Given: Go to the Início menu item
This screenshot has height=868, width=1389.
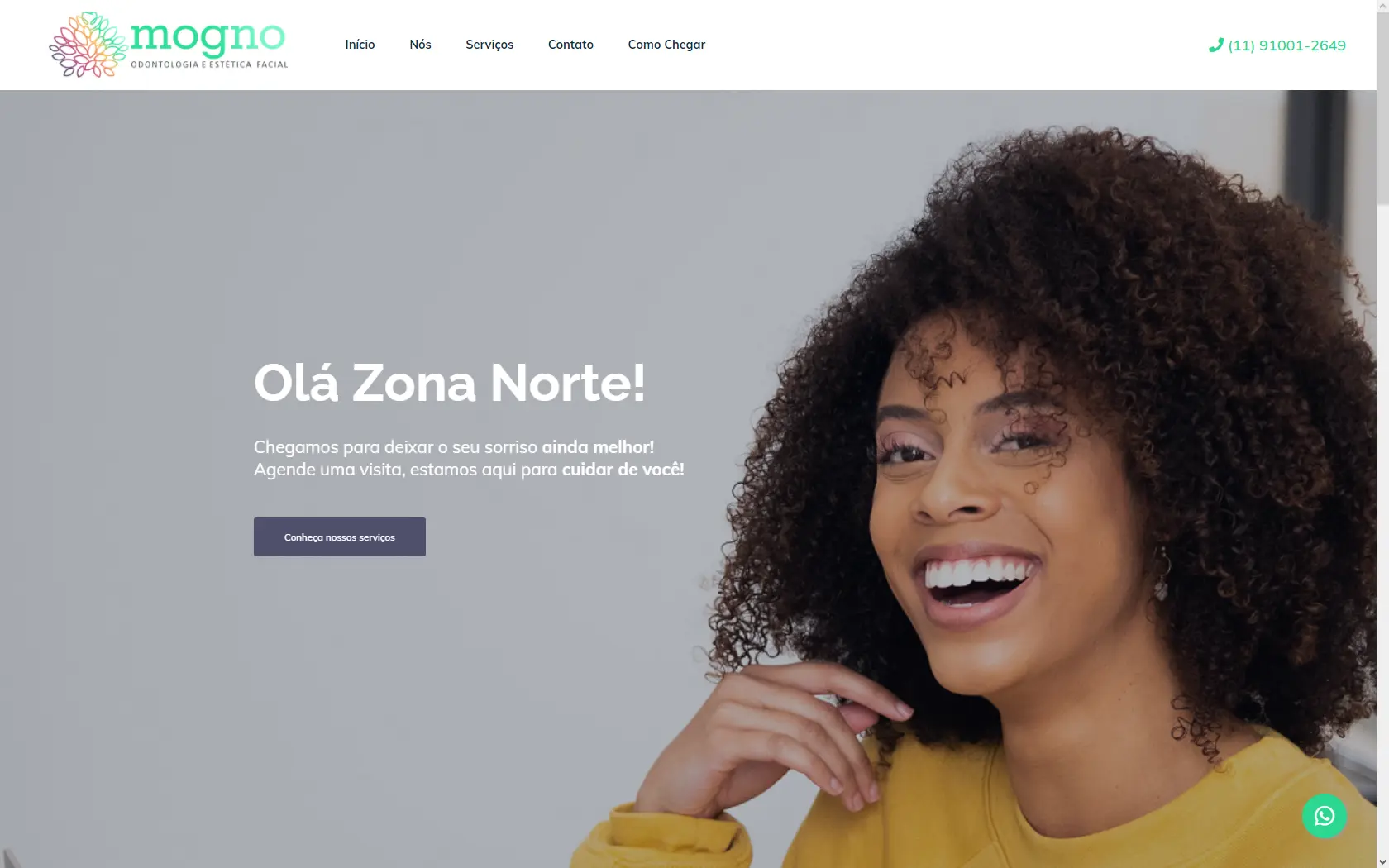Looking at the screenshot, I should coord(360,45).
